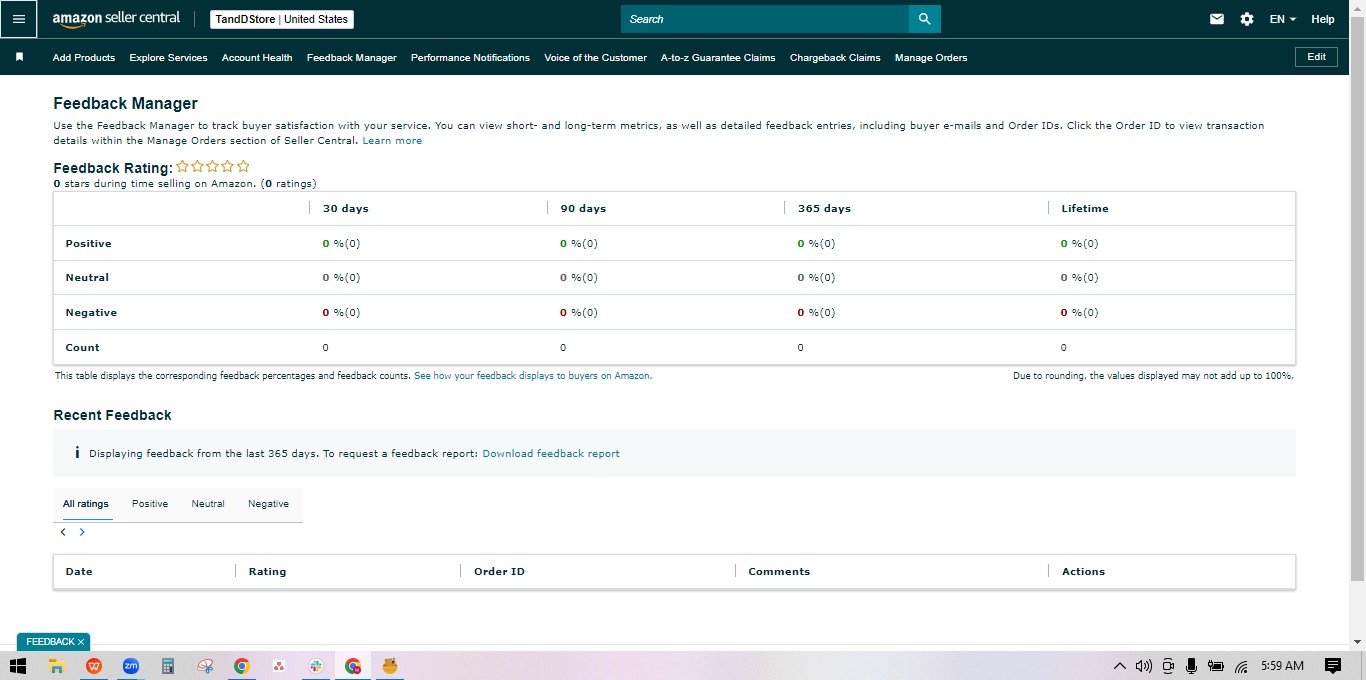1366x680 pixels.
Task: Click the battery tray icon
Action: pyautogui.click(x=1216, y=666)
